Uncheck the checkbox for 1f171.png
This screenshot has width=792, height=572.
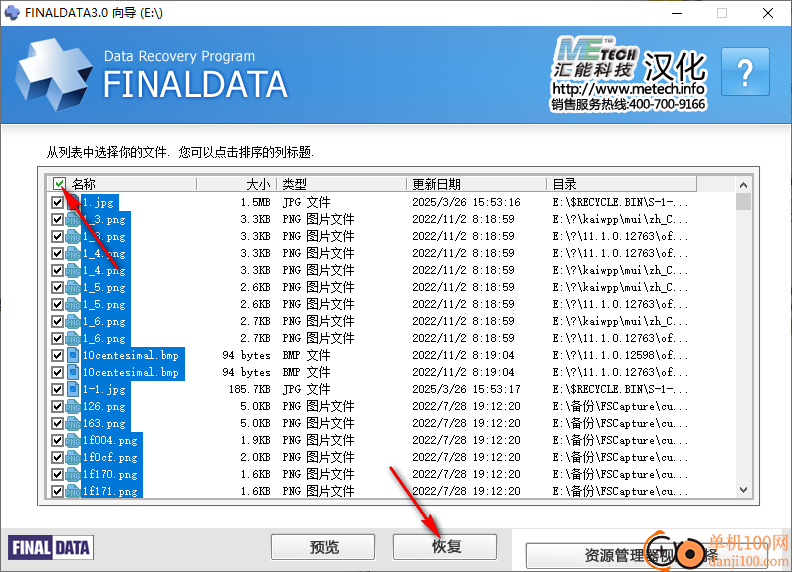[57, 491]
